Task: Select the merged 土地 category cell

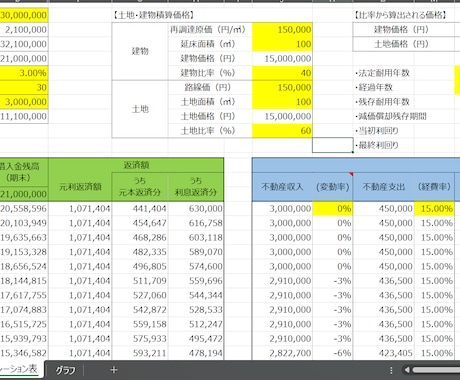Action: tap(140, 109)
